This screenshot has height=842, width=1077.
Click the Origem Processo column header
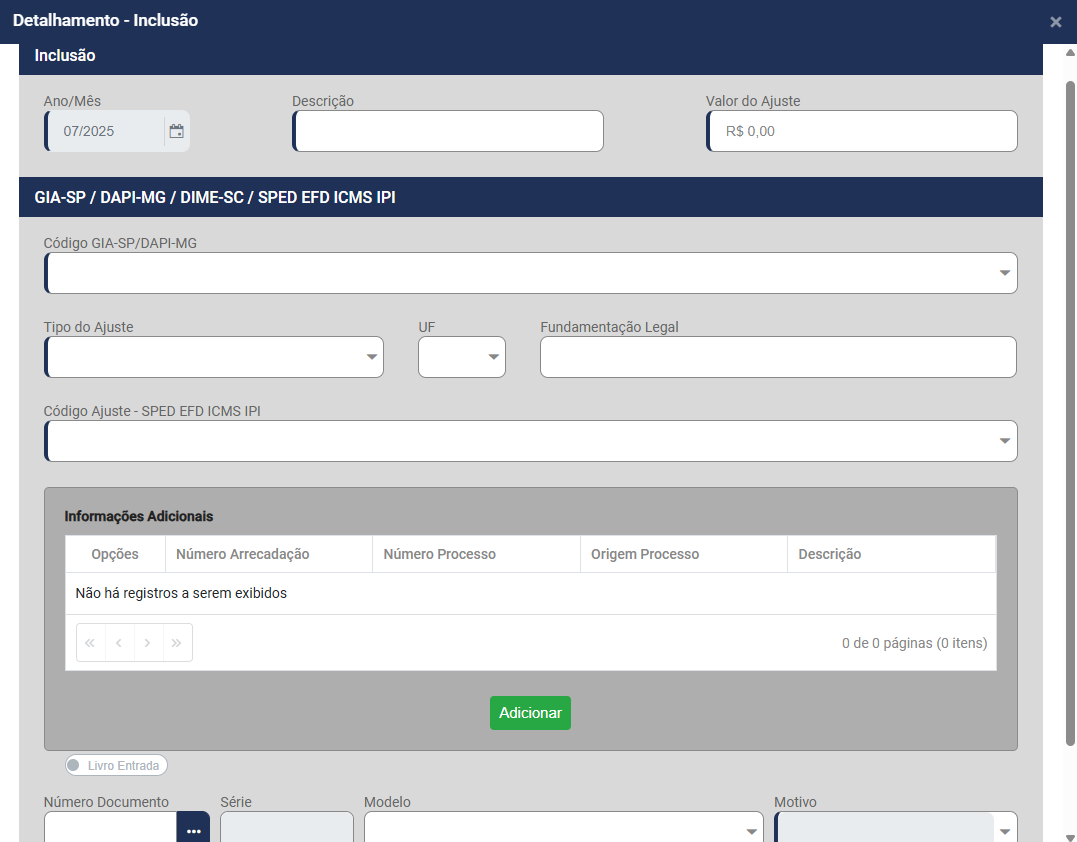684,554
